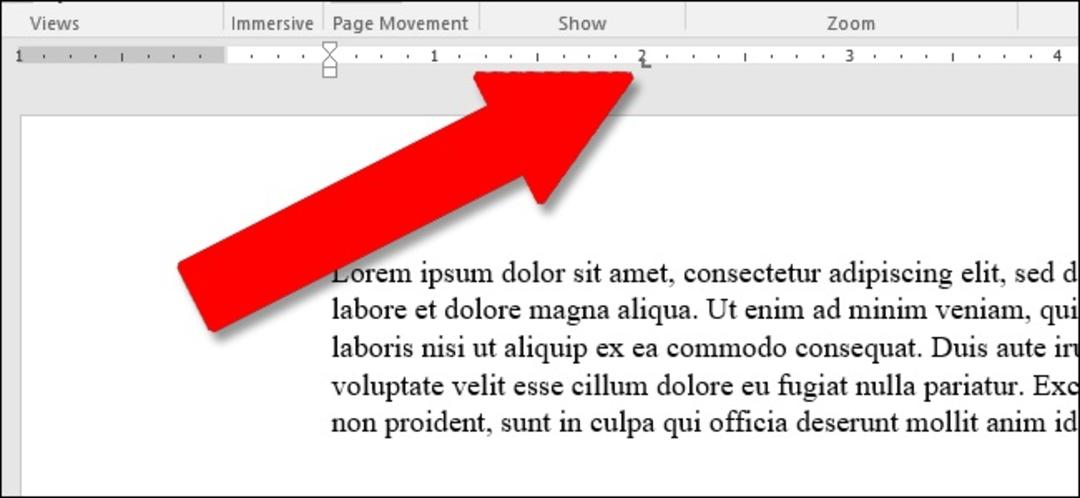The width and height of the screenshot is (1080, 498).
Task: Click the word "laboris" on line three
Action: pyautogui.click(x=373, y=349)
